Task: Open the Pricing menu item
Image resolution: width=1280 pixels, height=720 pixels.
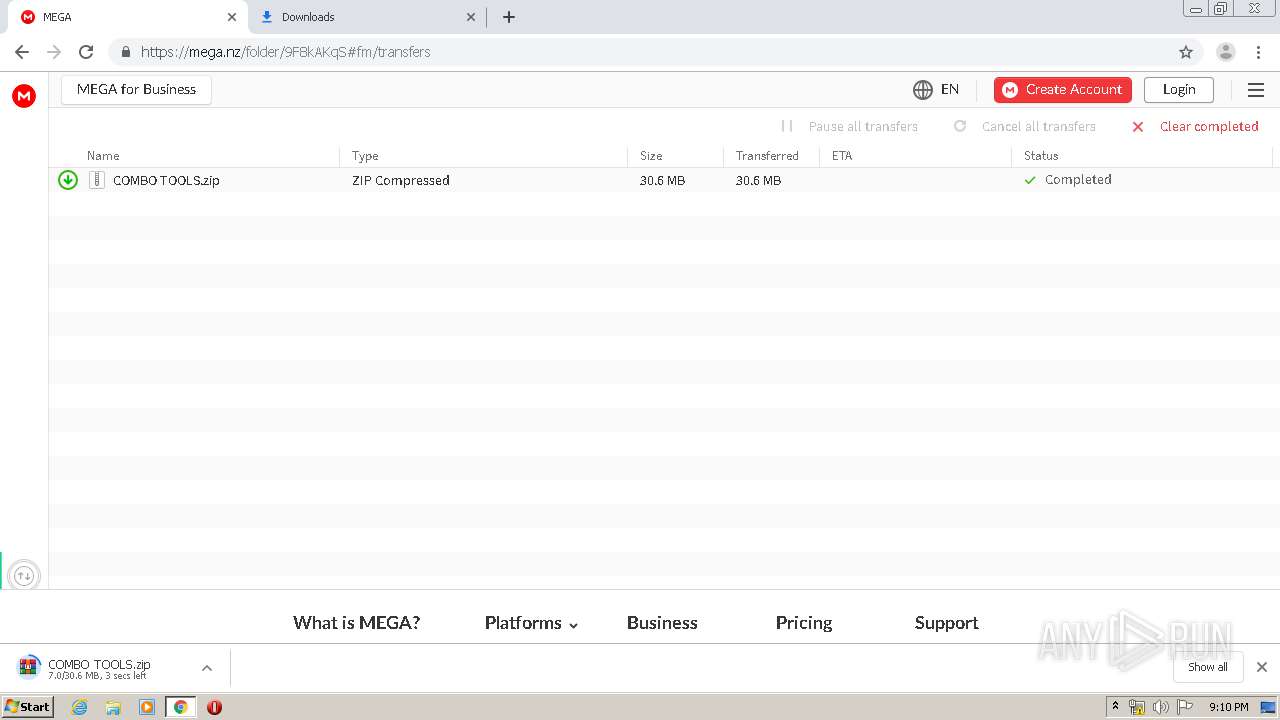Action: [x=804, y=623]
